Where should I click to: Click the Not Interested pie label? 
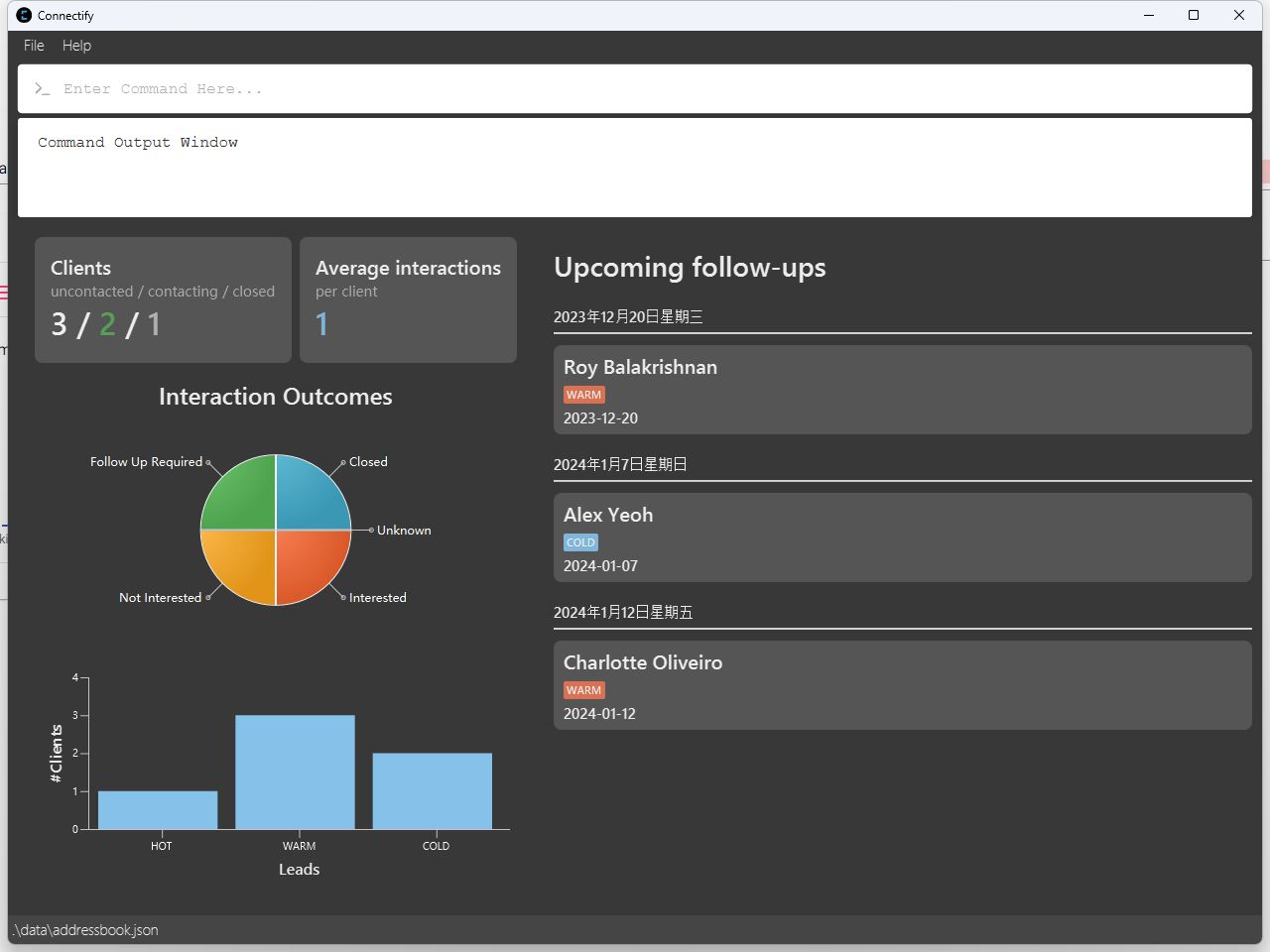(160, 598)
